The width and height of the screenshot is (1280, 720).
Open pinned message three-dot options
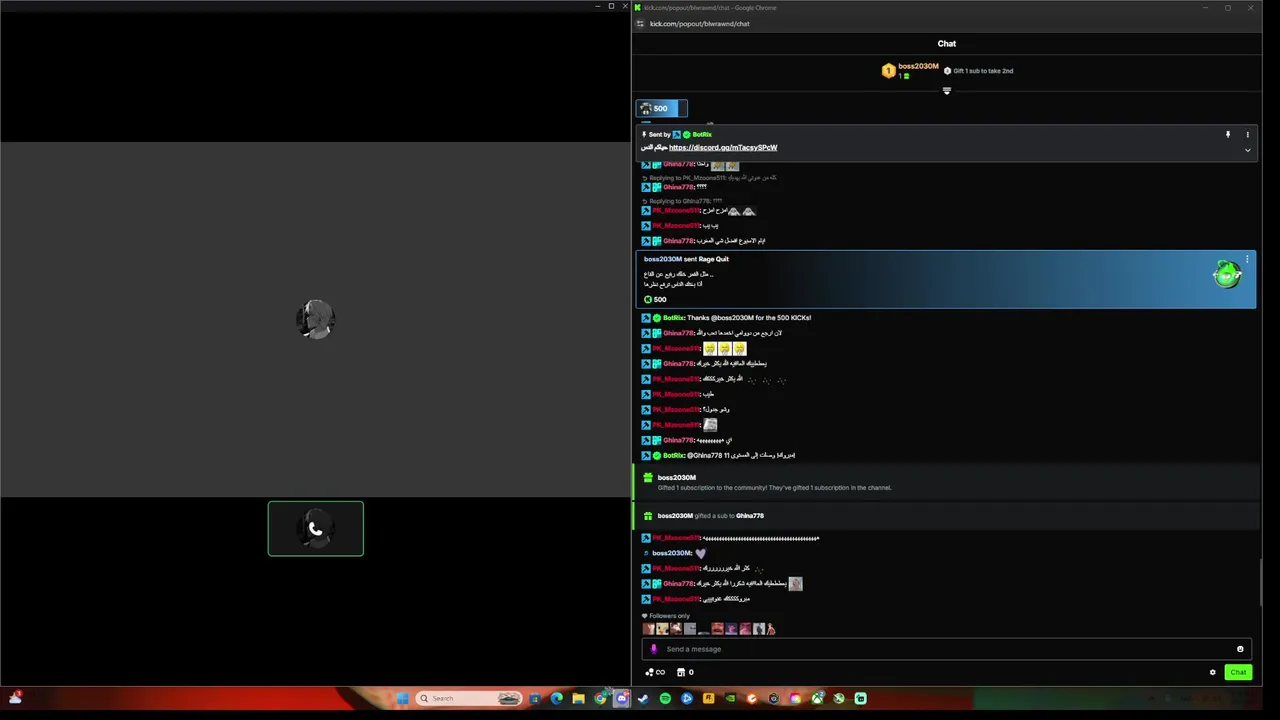[x=1247, y=134]
